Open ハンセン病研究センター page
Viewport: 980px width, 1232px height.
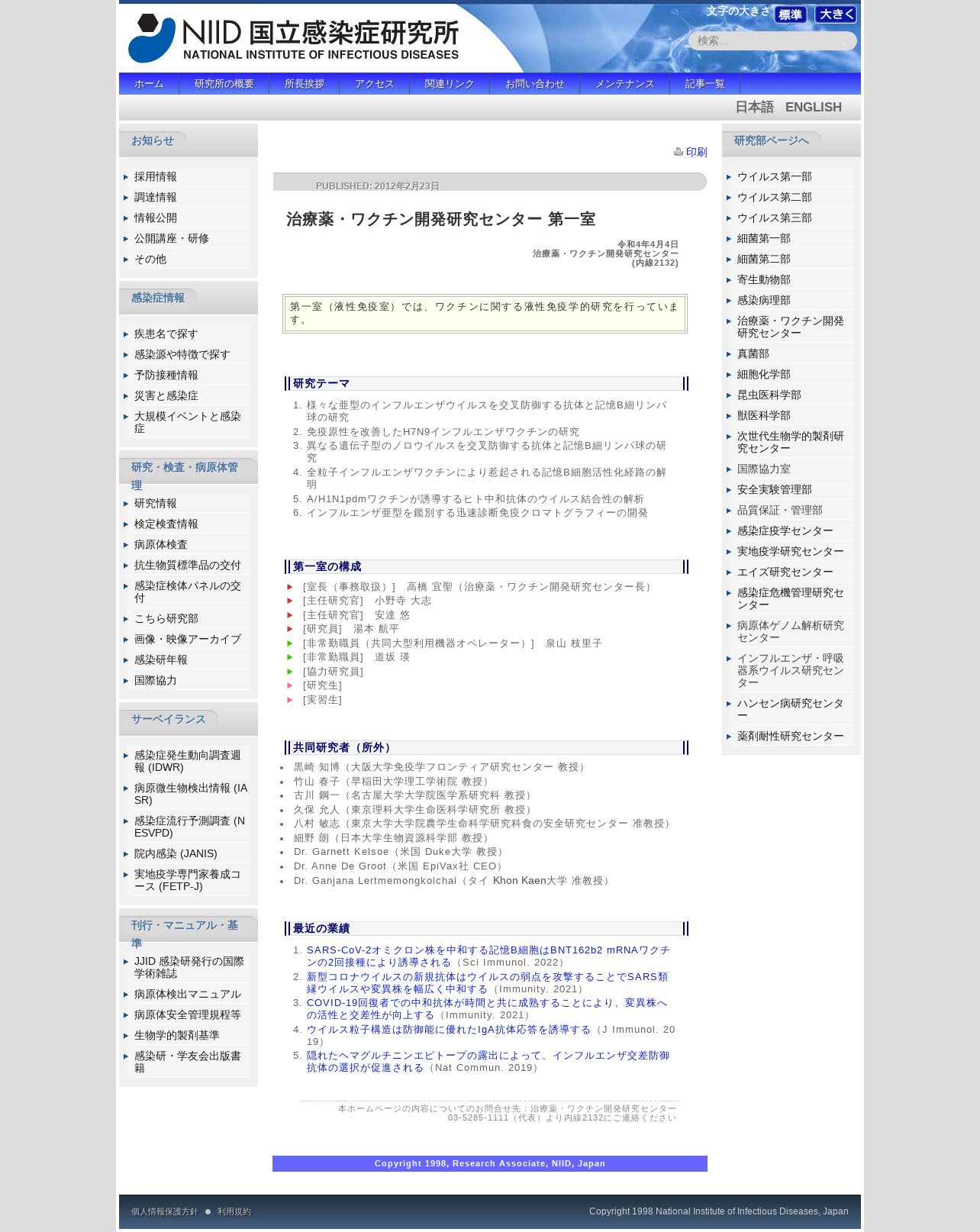[791, 710]
